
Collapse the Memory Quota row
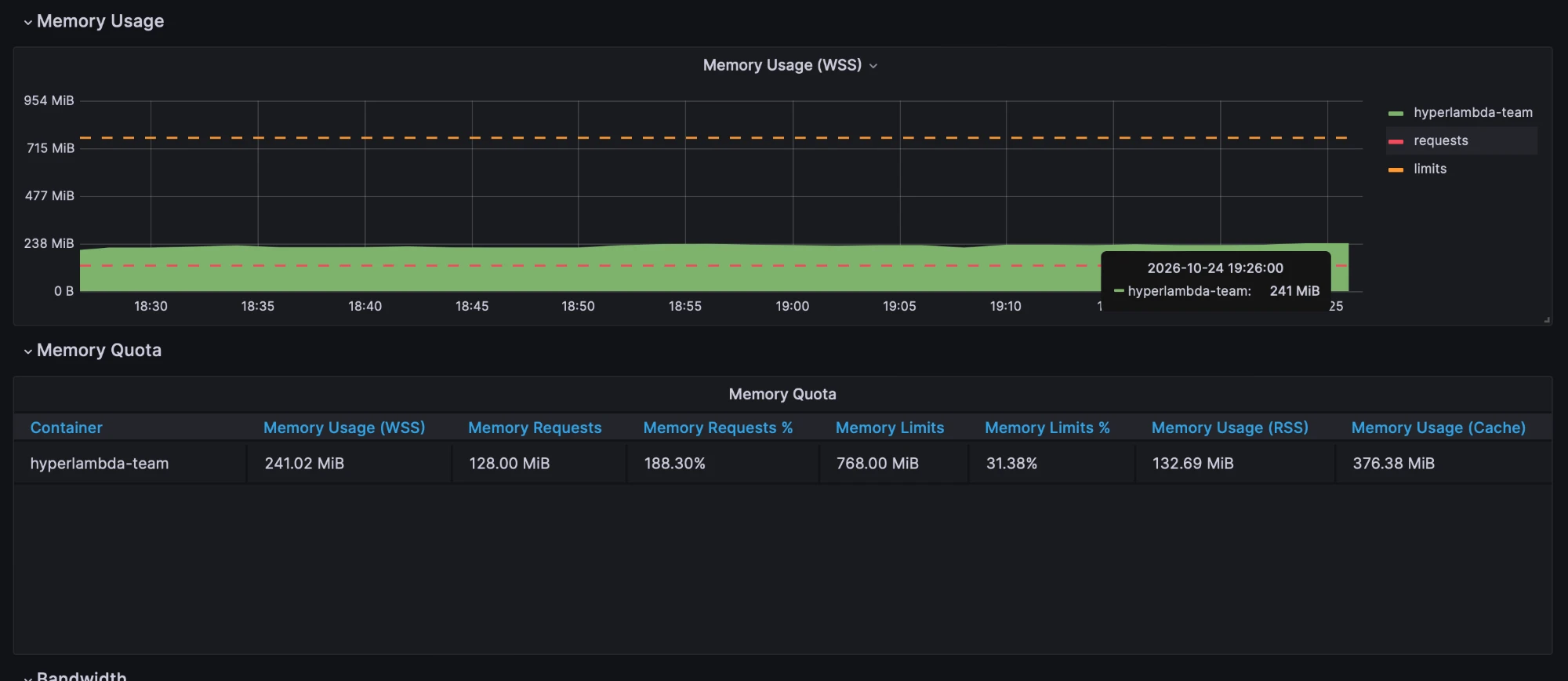[92, 350]
